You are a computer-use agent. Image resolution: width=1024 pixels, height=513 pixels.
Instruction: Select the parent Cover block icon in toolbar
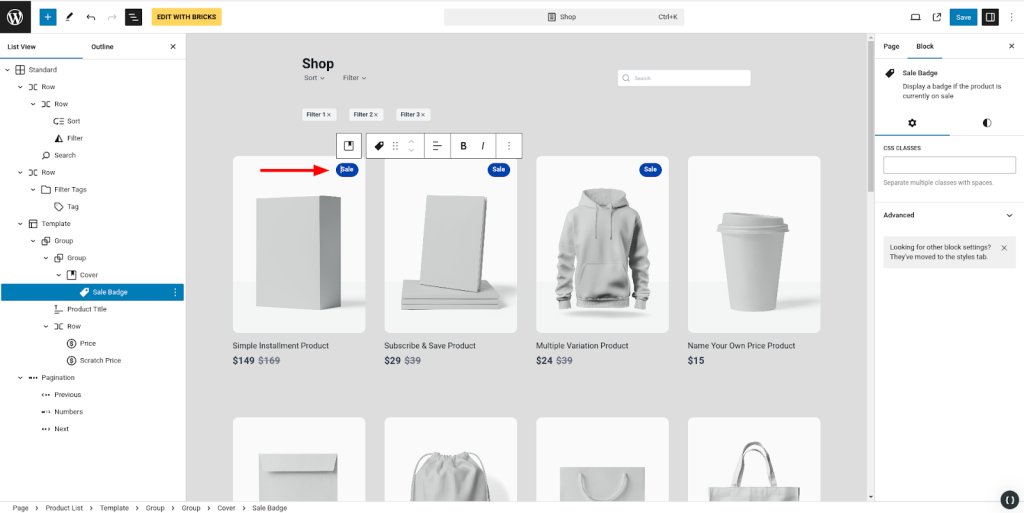tap(349, 146)
